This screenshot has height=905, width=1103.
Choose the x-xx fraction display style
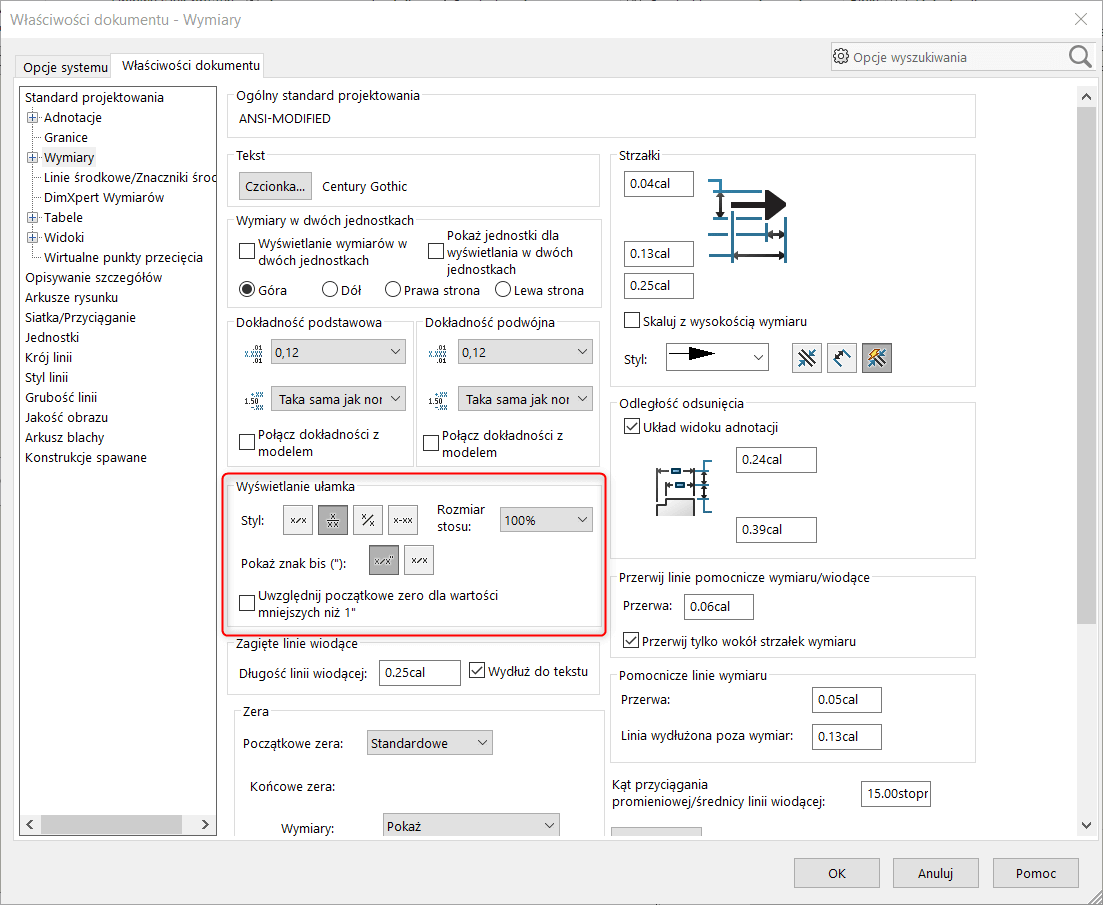pos(403,519)
